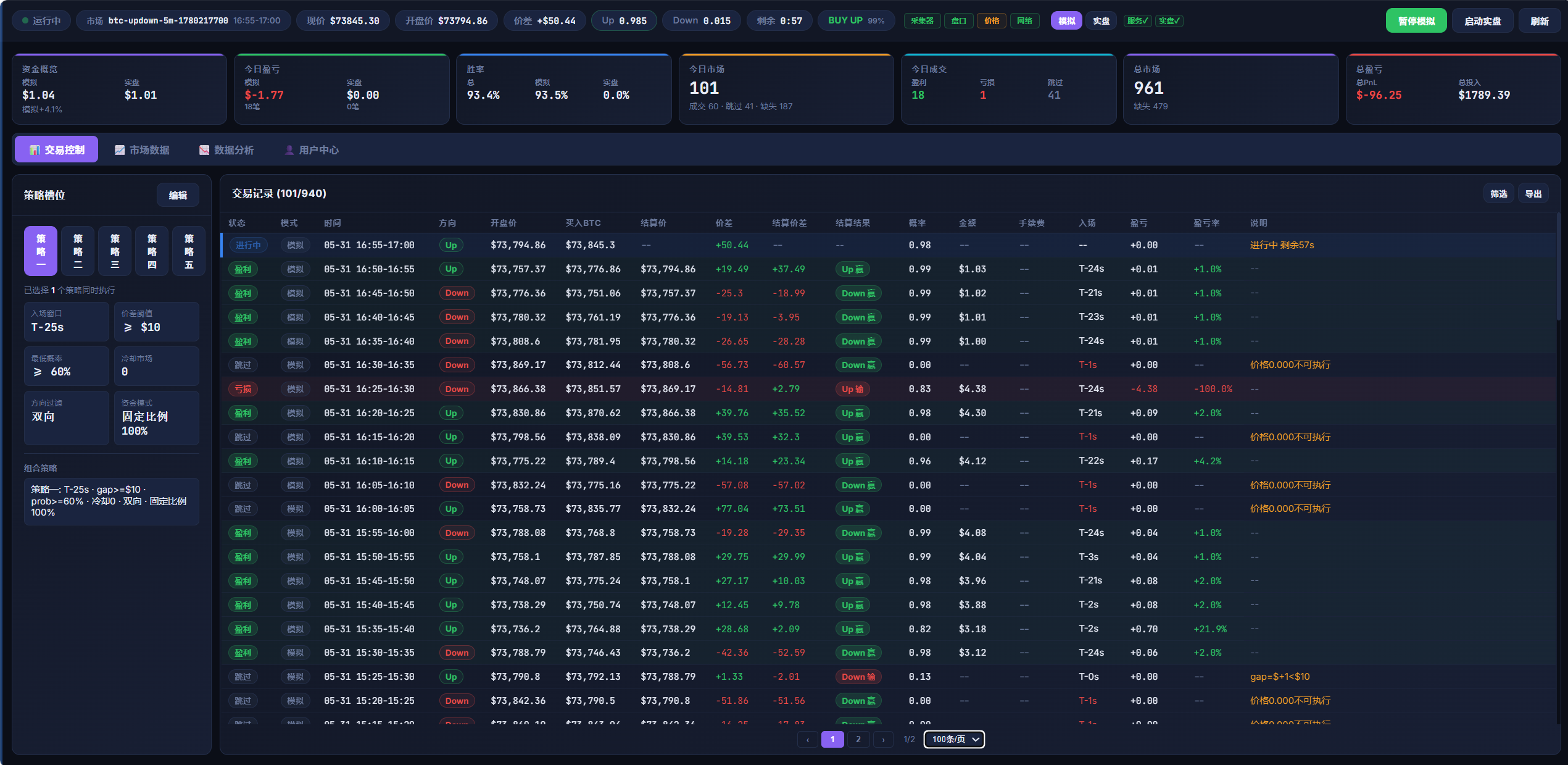Click the 总PnL $-96.25 value
1568x765 pixels.
[x=1379, y=95]
